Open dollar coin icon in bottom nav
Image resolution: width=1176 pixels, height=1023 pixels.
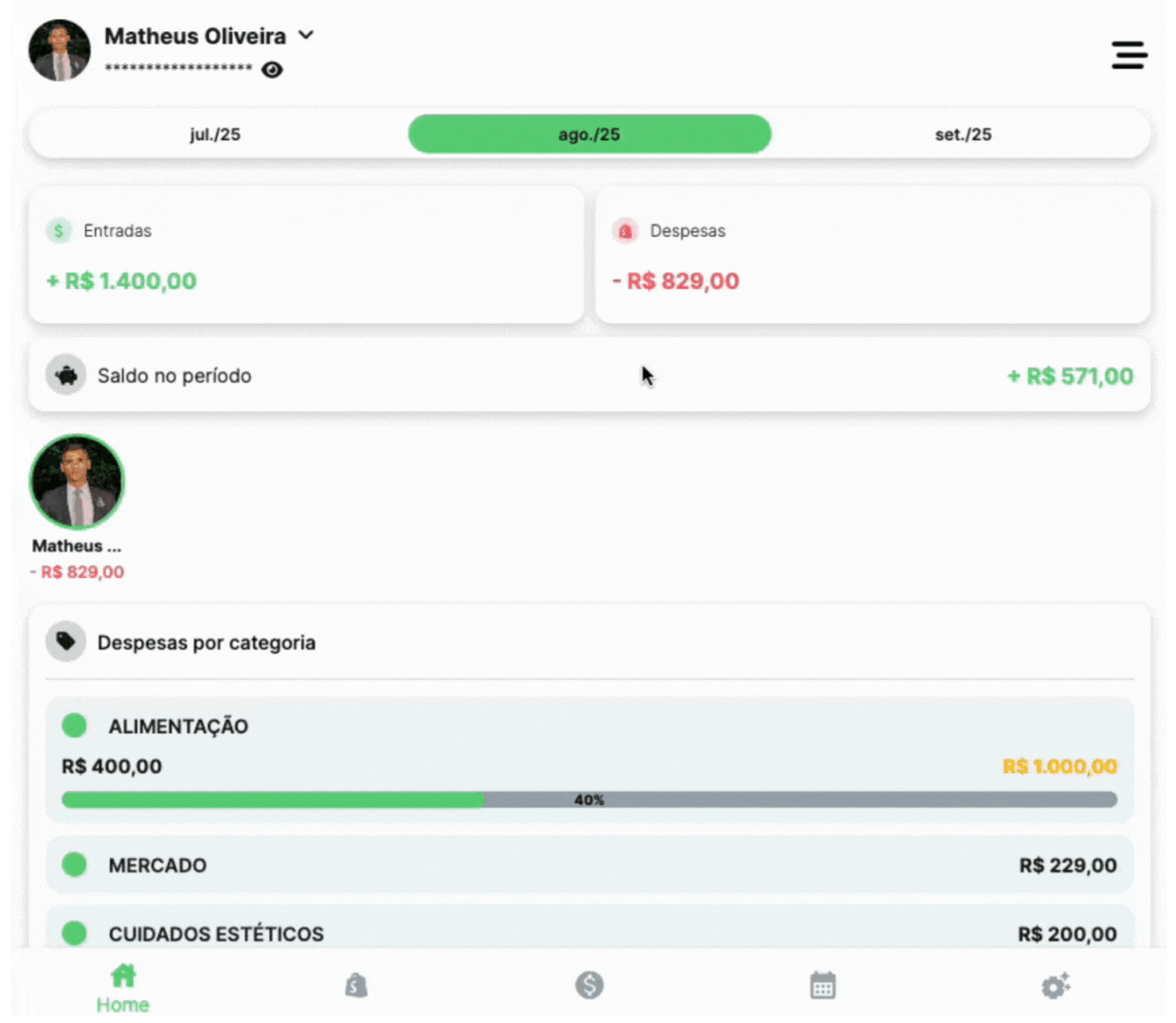point(589,985)
